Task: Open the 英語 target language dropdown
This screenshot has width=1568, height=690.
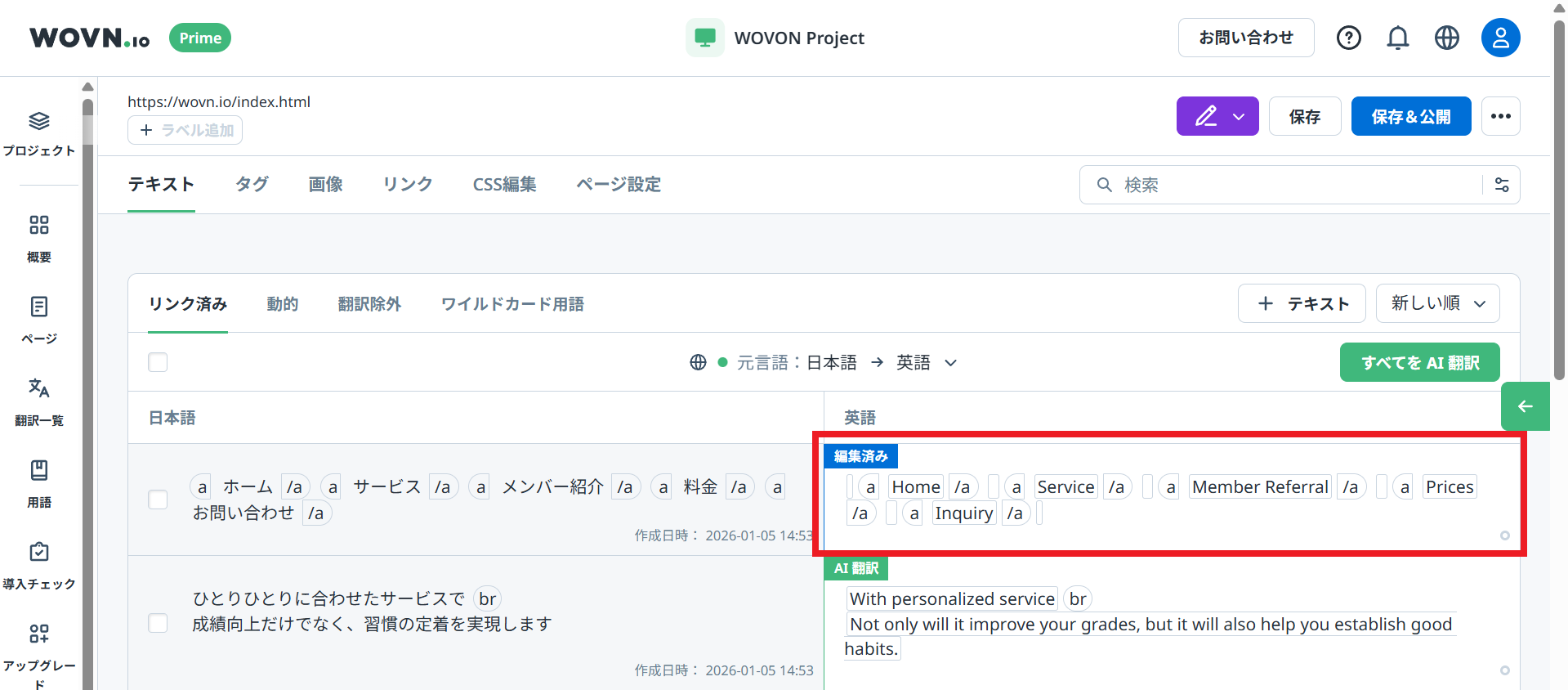Action: (926, 362)
